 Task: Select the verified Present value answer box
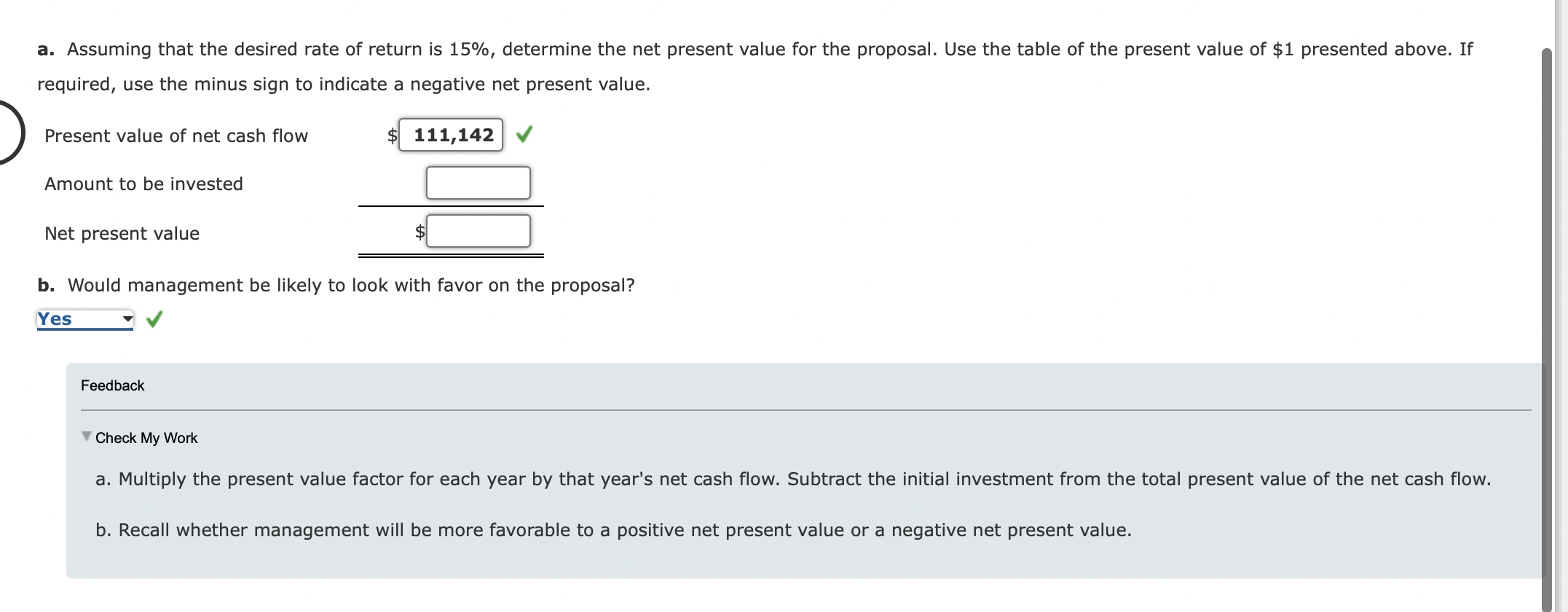450,134
